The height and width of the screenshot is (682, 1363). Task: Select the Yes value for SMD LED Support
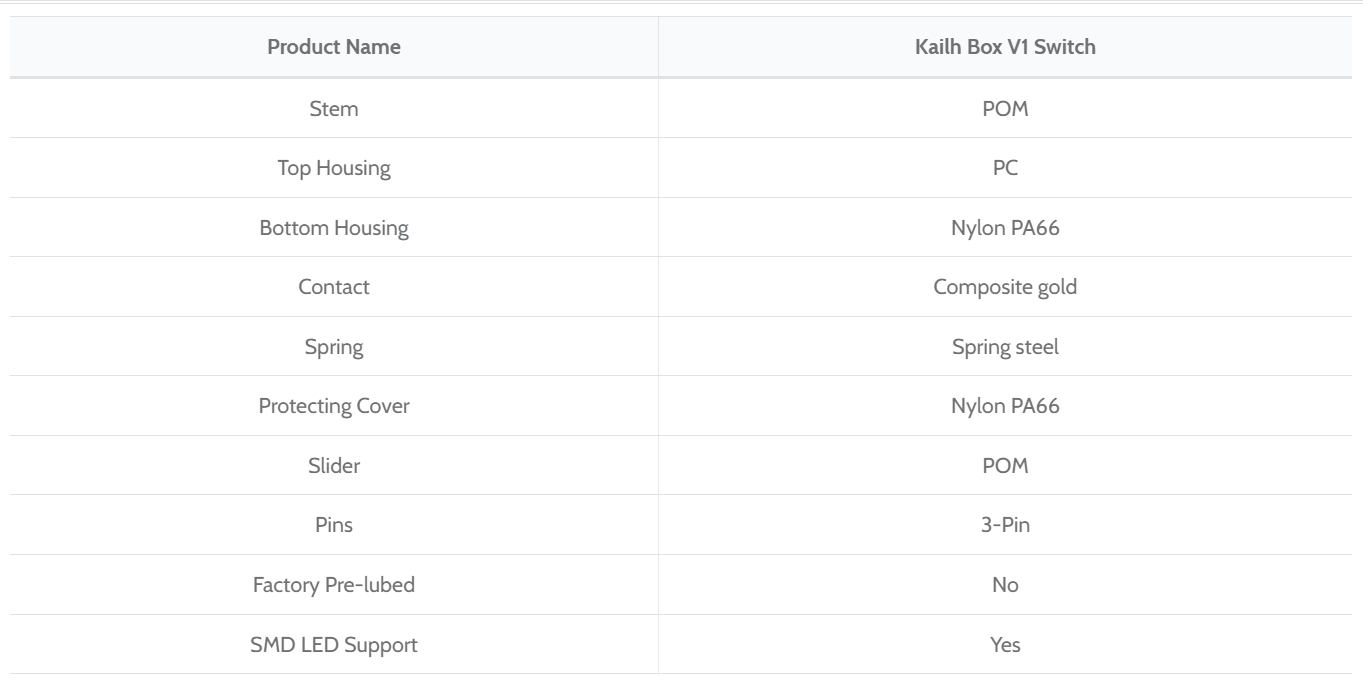(1005, 645)
